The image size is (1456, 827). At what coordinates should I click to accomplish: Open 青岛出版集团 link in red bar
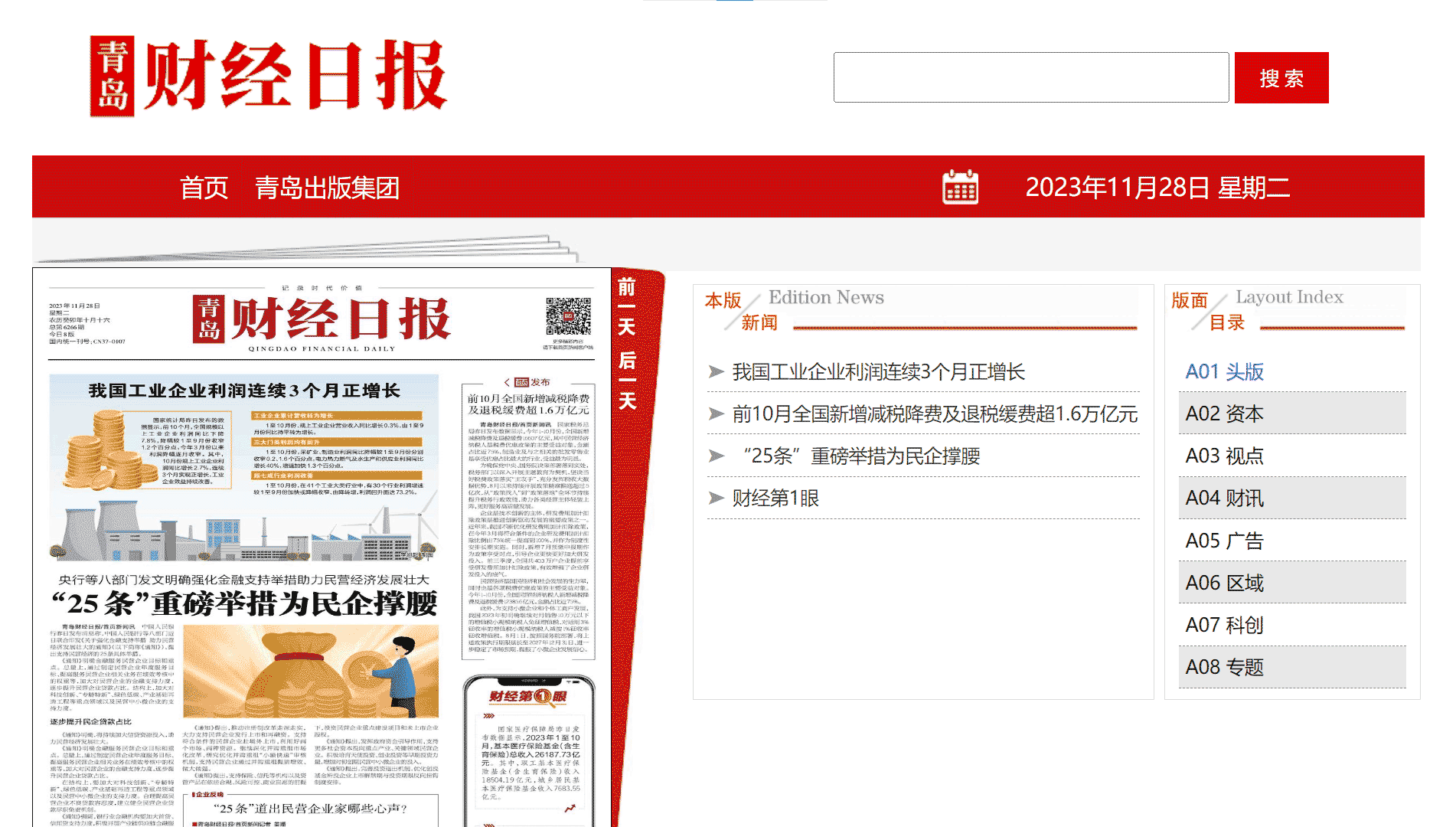(x=328, y=187)
